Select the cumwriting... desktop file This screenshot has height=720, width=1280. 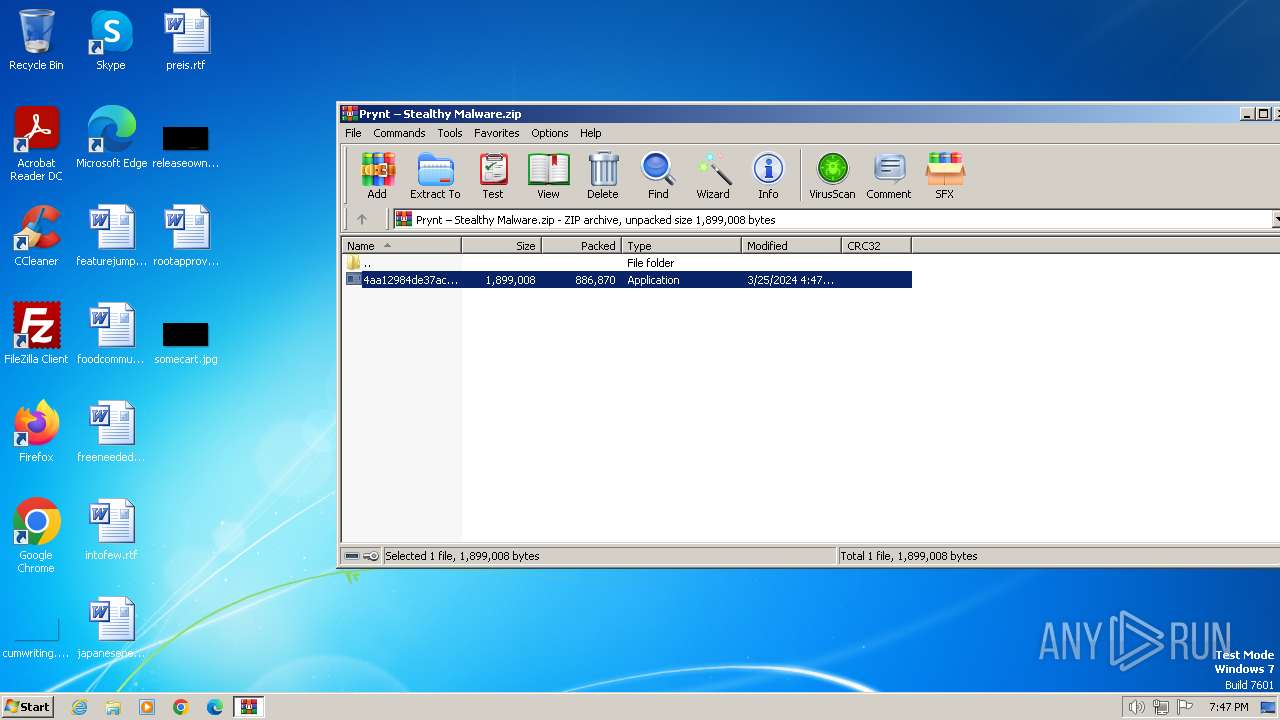pyautogui.click(x=36, y=639)
